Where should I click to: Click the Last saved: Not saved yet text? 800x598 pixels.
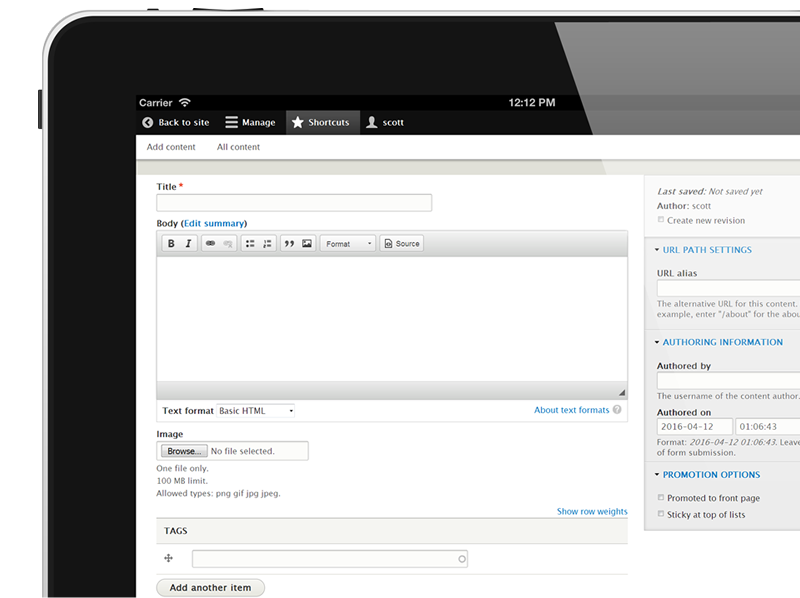710,191
